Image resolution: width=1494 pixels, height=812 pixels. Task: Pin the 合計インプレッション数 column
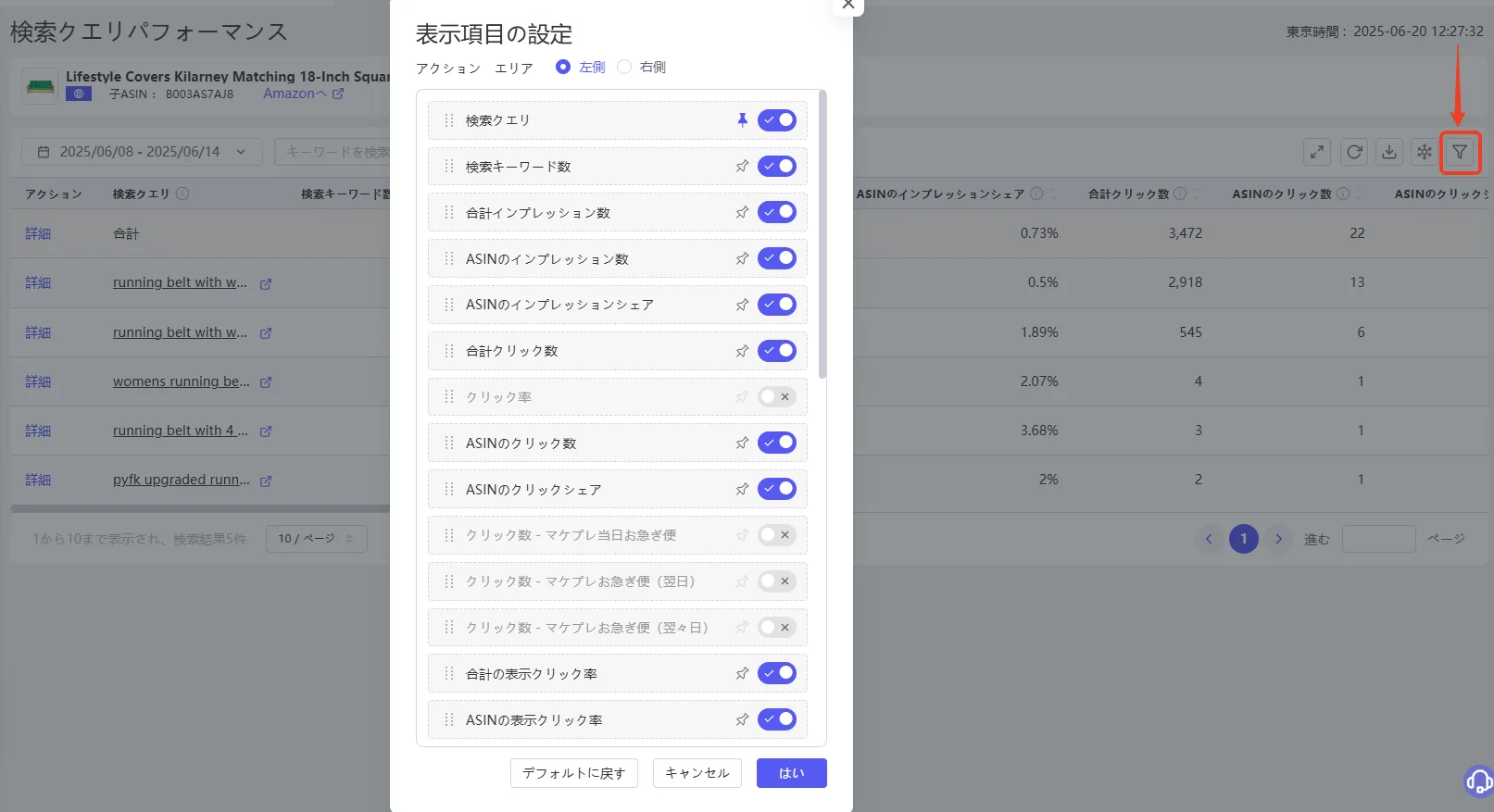(x=742, y=213)
